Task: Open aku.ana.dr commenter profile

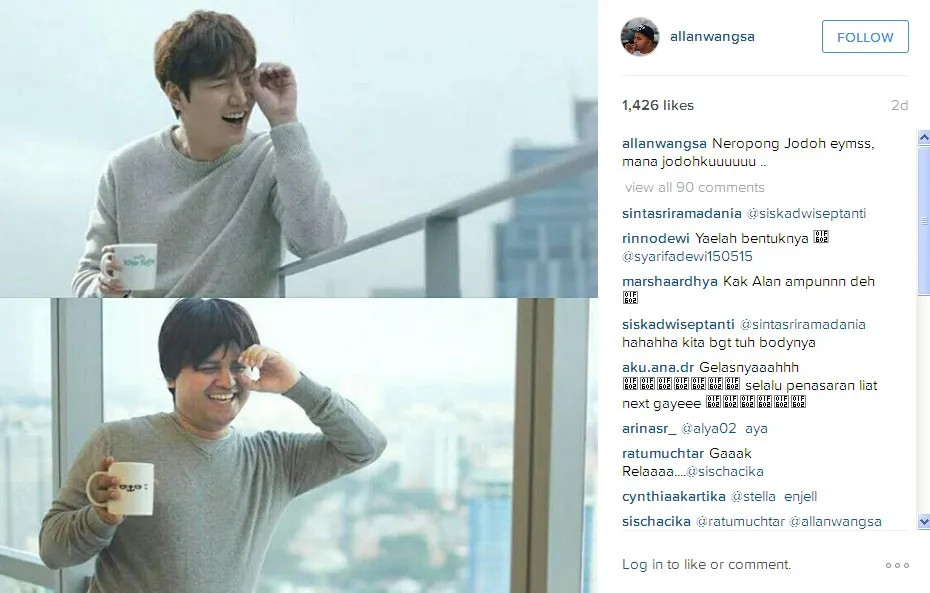Action: pos(658,368)
